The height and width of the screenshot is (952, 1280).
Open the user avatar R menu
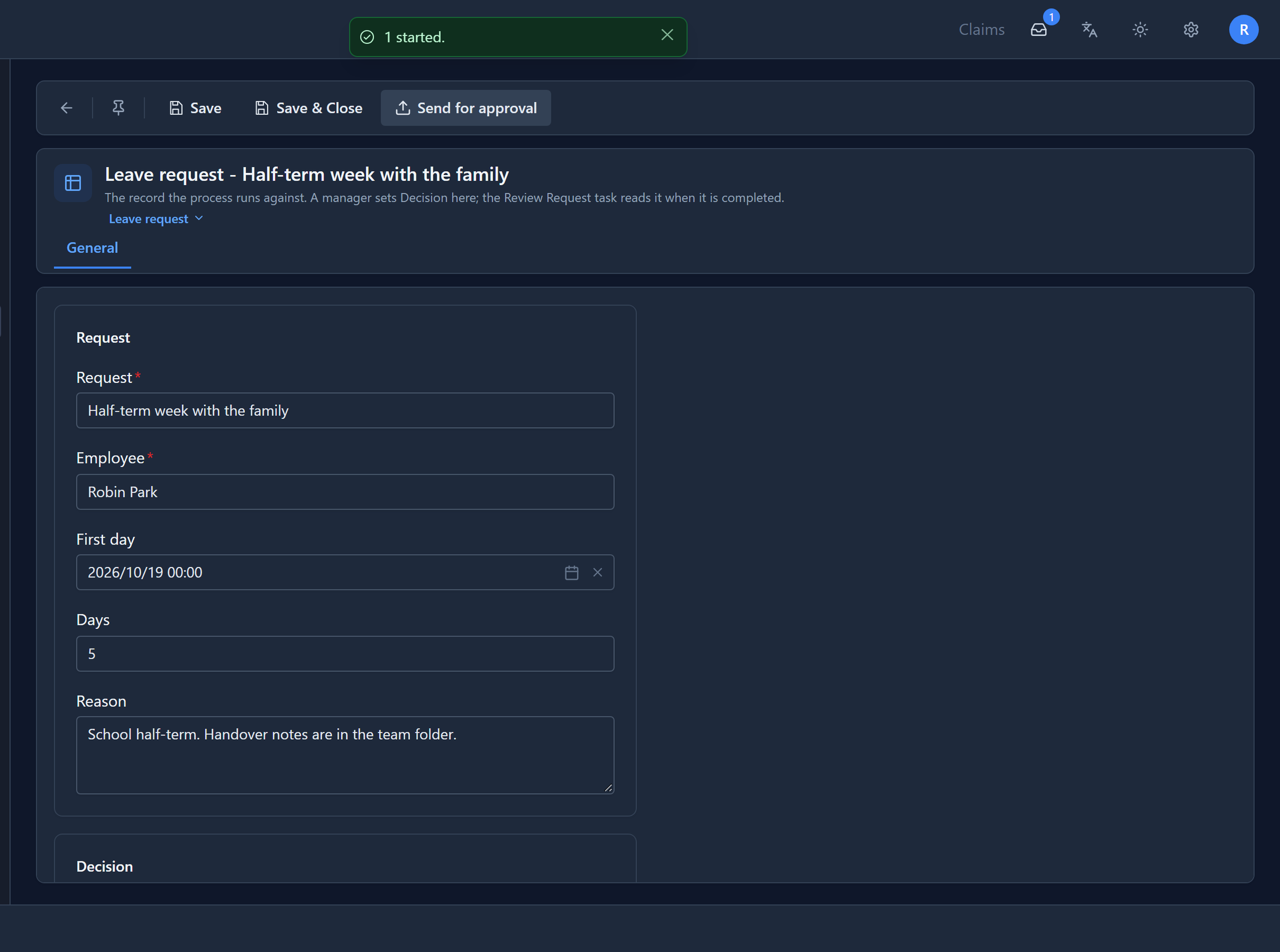pyautogui.click(x=1244, y=29)
